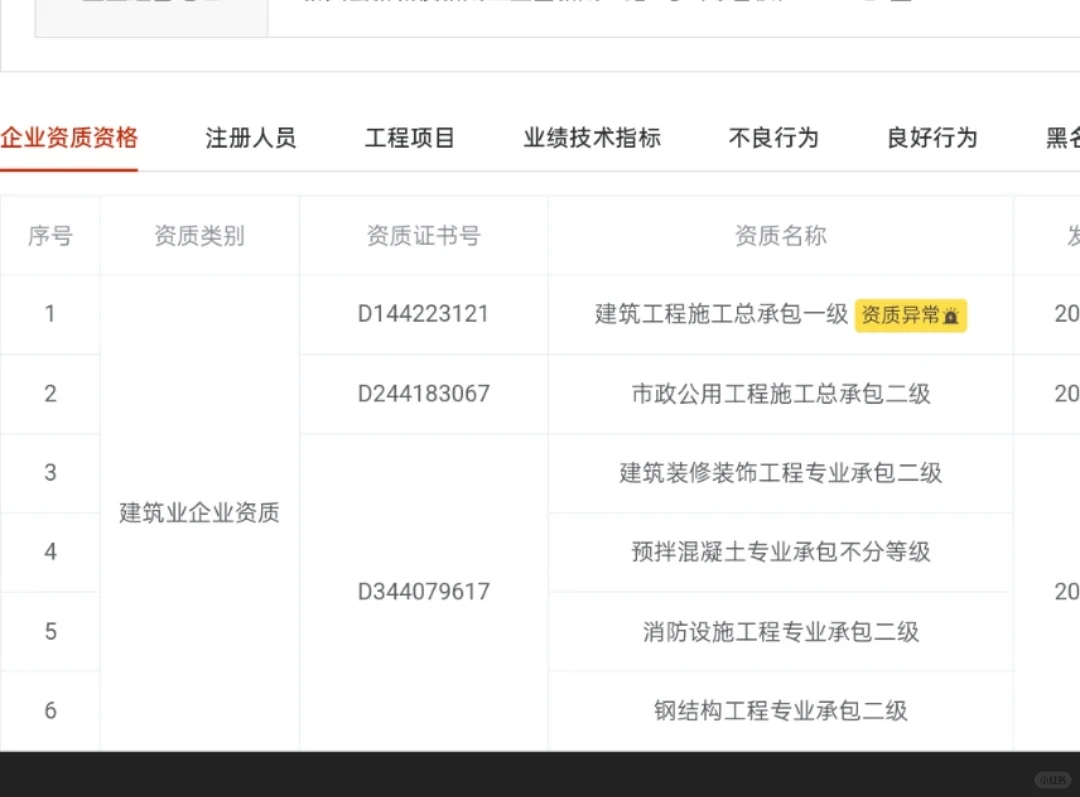
Task: Open the 企业资质资格 tab
Action: click(69, 138)
